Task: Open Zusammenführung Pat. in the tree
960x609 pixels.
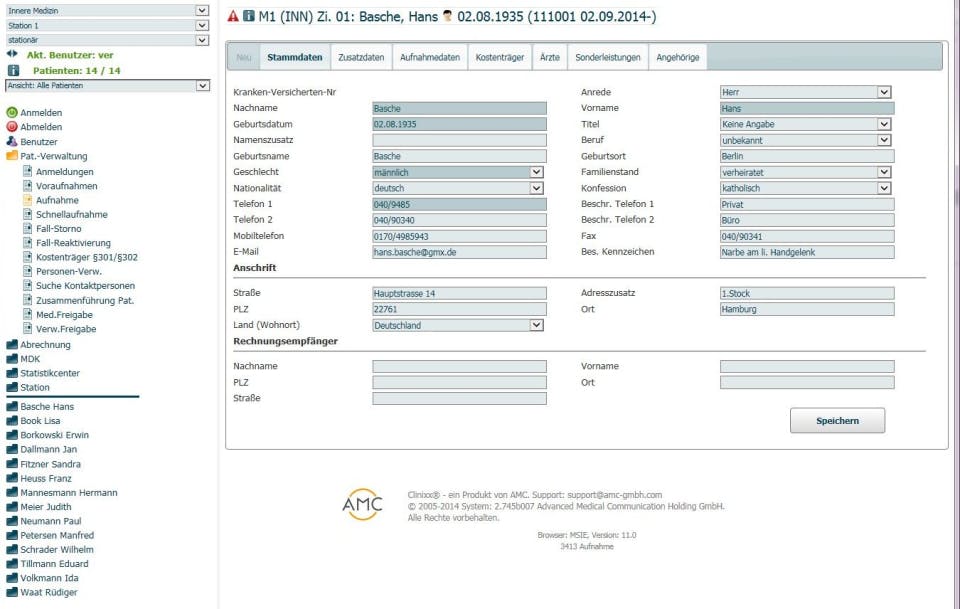Action: pyautogui.click(x=85, y=301)
